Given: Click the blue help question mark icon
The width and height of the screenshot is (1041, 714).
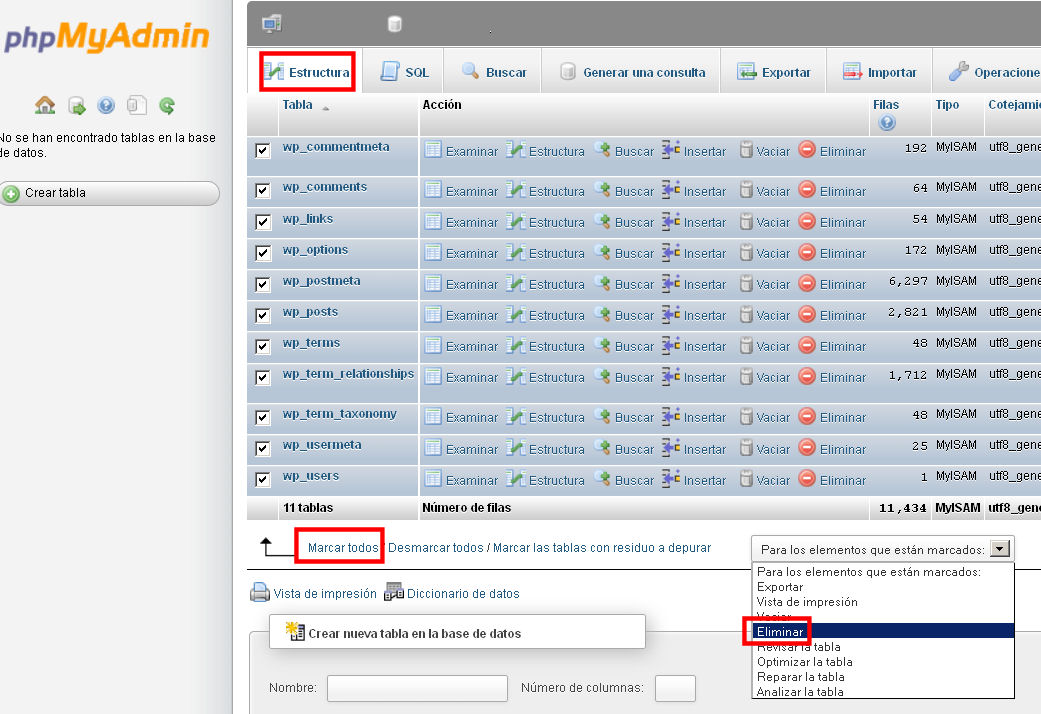Looking at the screenshot, I should 106,105.
